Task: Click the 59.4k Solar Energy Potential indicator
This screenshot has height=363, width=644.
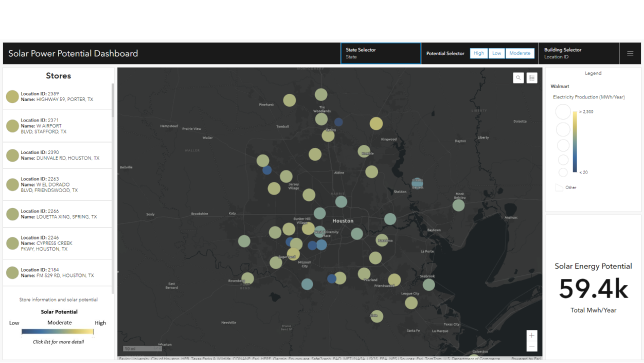Action: 593,288
